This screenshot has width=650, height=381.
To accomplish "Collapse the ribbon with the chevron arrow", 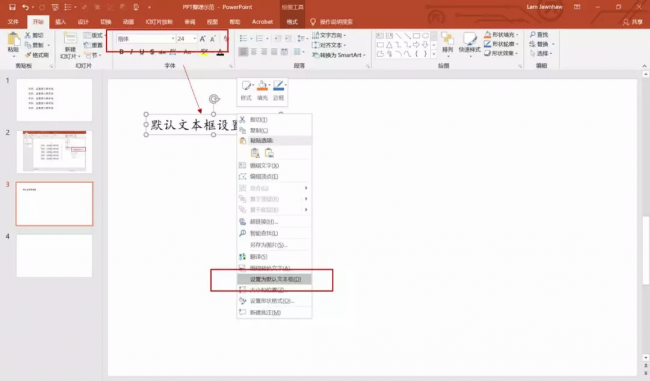I will click(x=644, y=66).
